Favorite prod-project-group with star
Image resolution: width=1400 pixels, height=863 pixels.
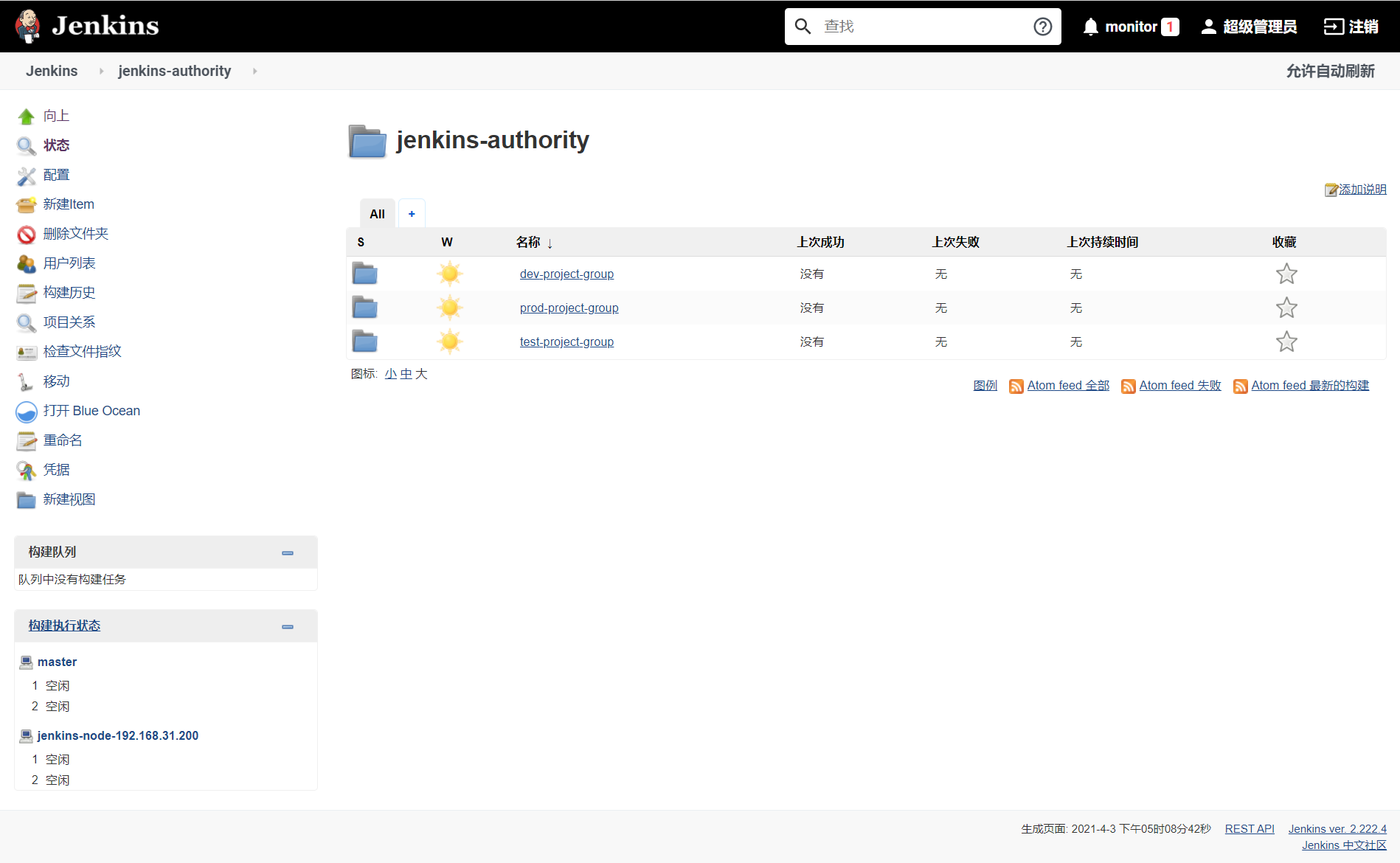1286,308
